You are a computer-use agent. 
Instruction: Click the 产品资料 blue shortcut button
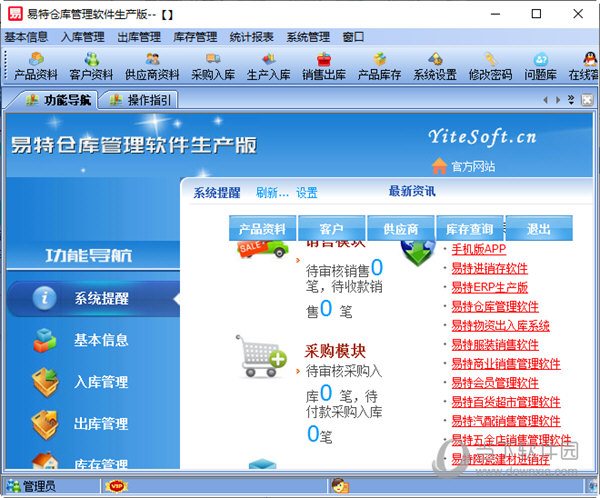click(262, 229)
